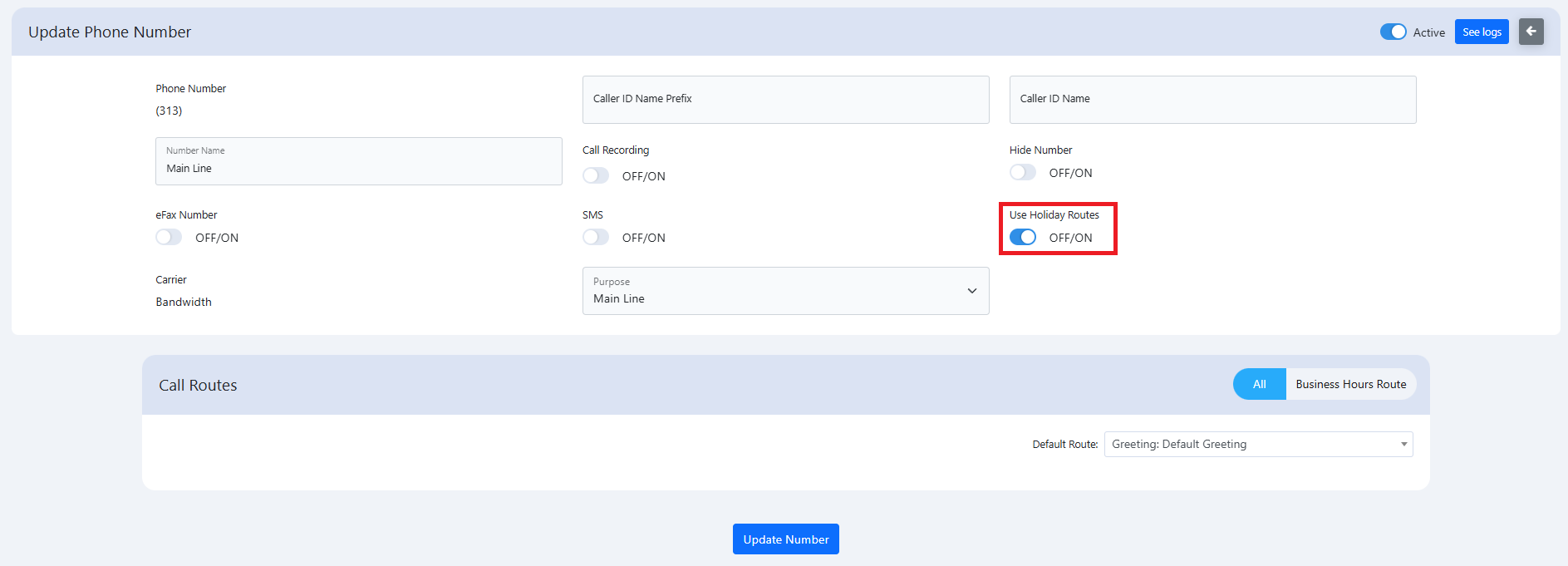Expand the Default Route combo box

click(1256, 444)
